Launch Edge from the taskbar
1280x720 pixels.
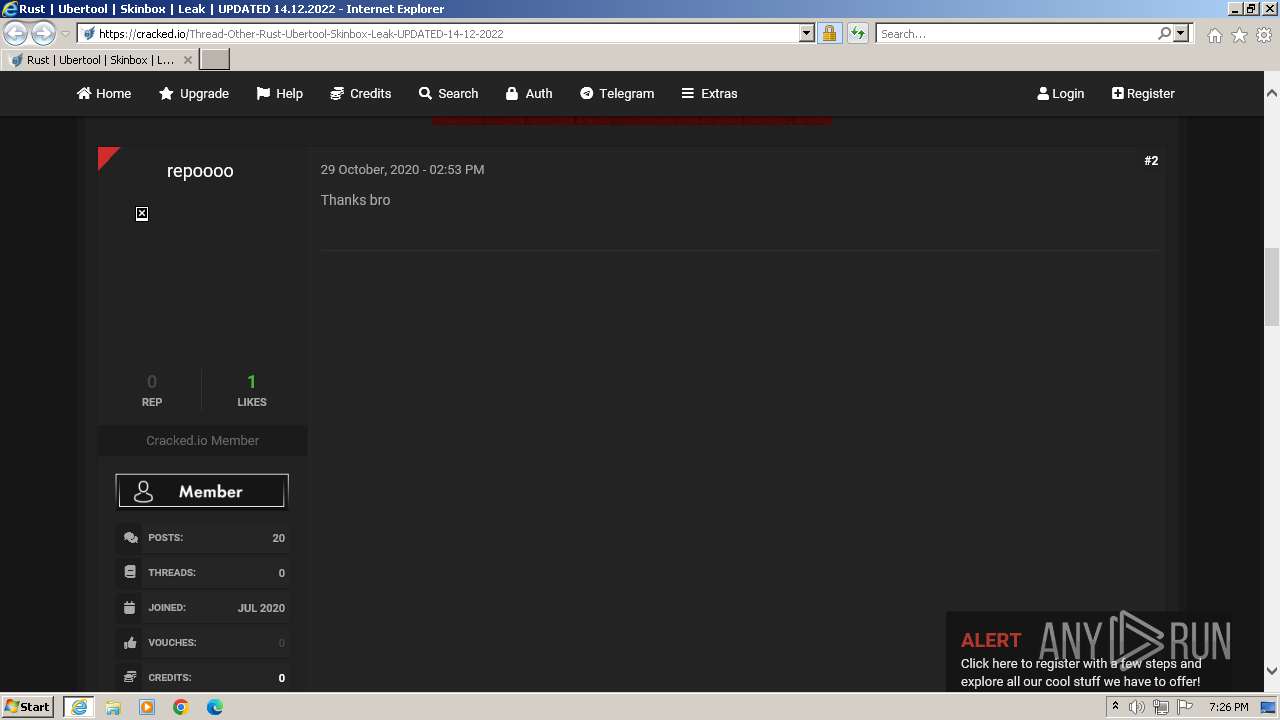coord(215,707)
